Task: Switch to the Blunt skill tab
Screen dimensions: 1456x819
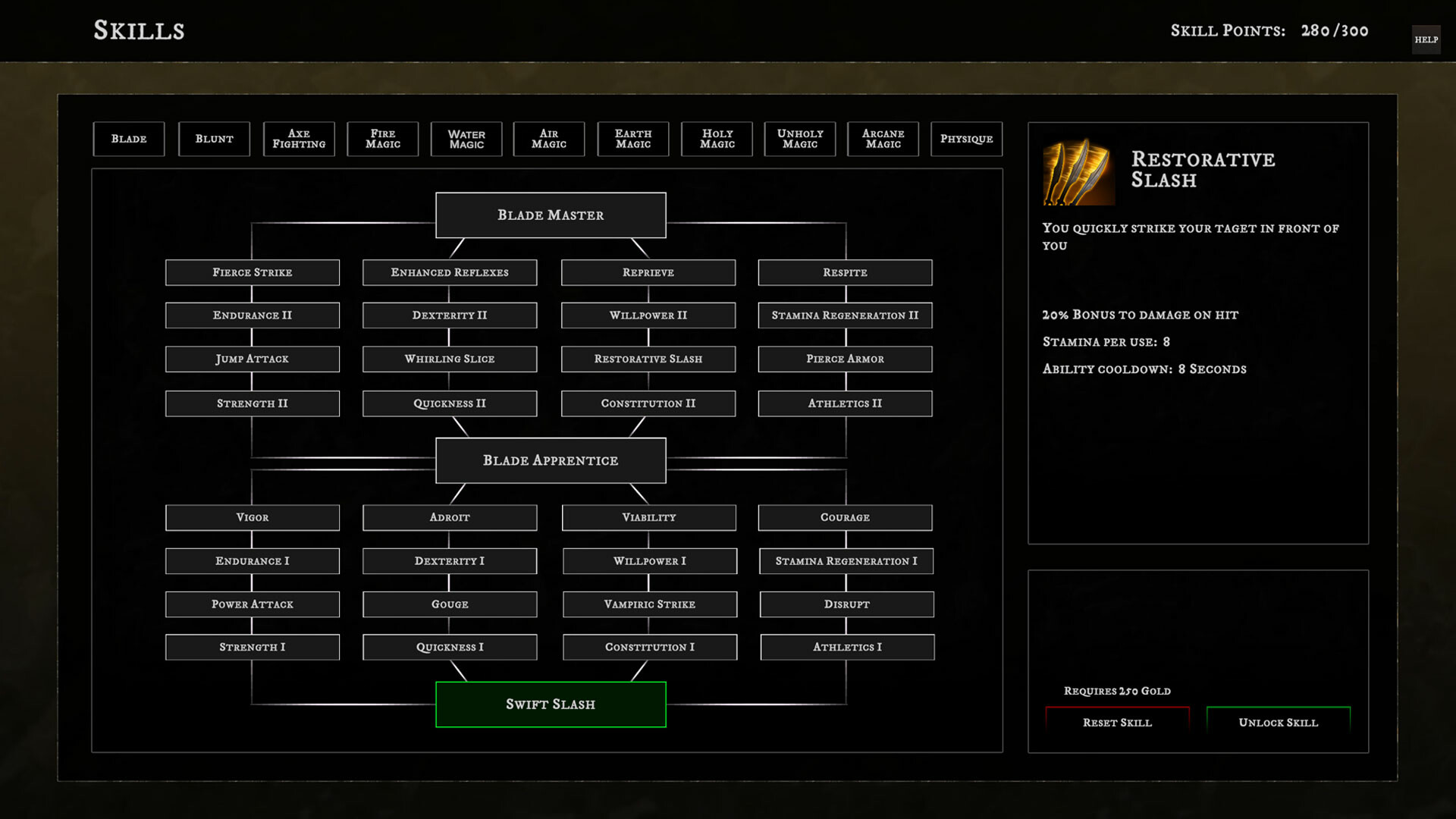Action: click(x=214, y=139)
